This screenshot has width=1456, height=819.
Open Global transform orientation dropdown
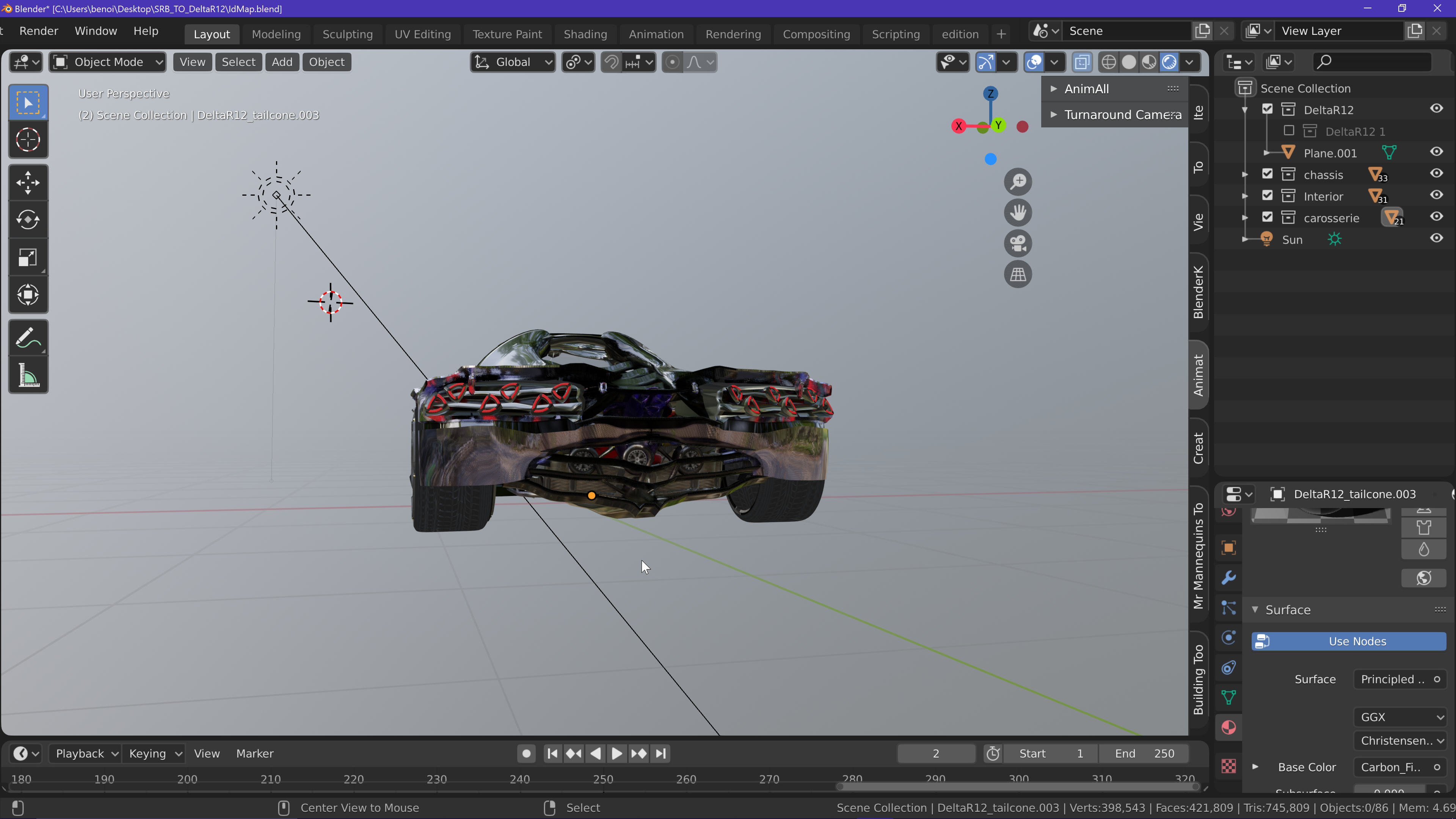tap(513, 62)
